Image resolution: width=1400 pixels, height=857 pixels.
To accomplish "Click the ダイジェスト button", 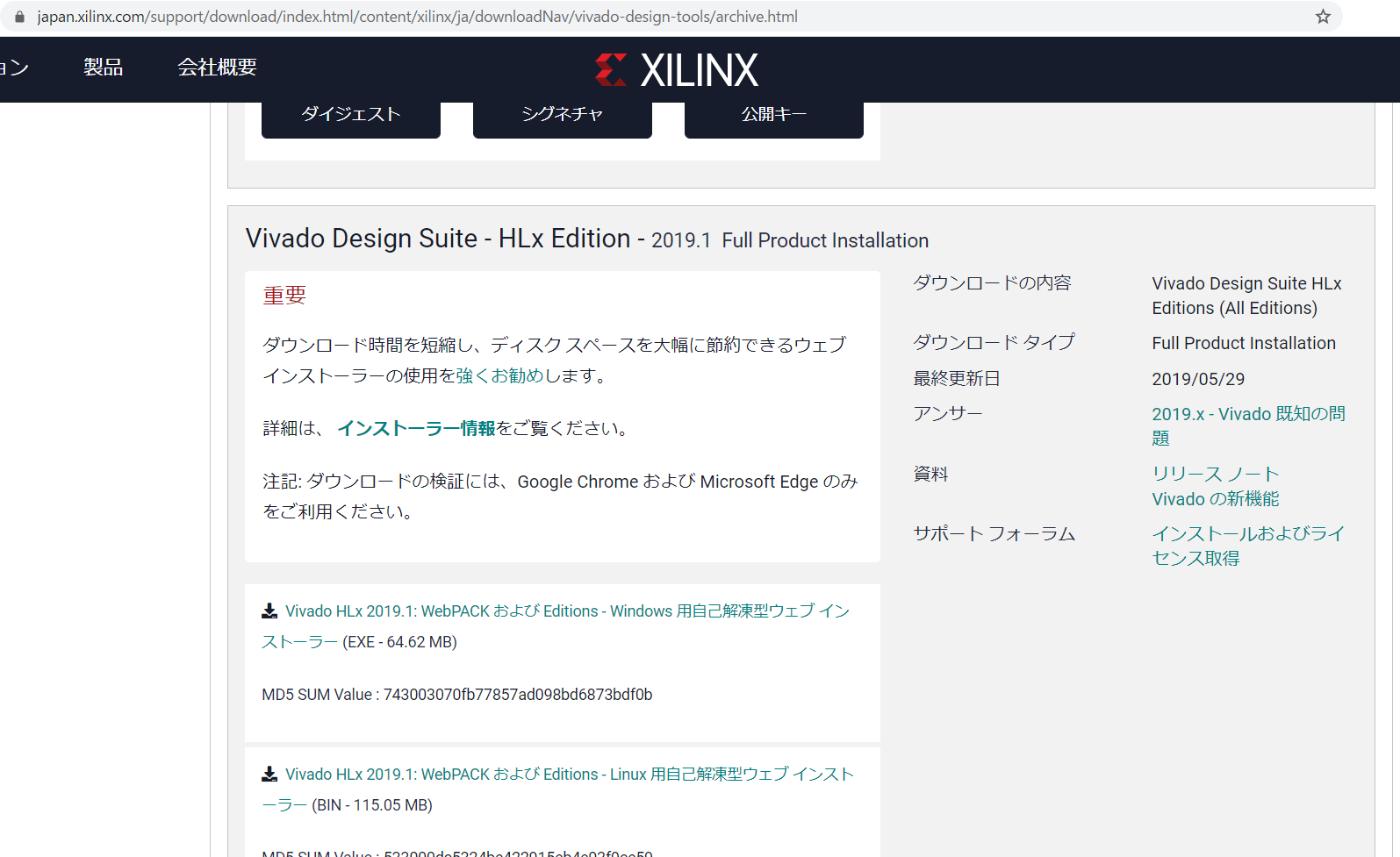I will (x=351, y=114).
